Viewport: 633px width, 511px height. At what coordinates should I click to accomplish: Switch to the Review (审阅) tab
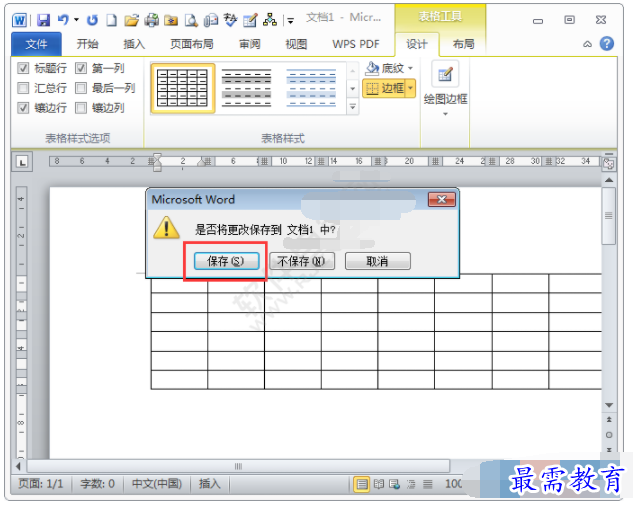point(249,44)
